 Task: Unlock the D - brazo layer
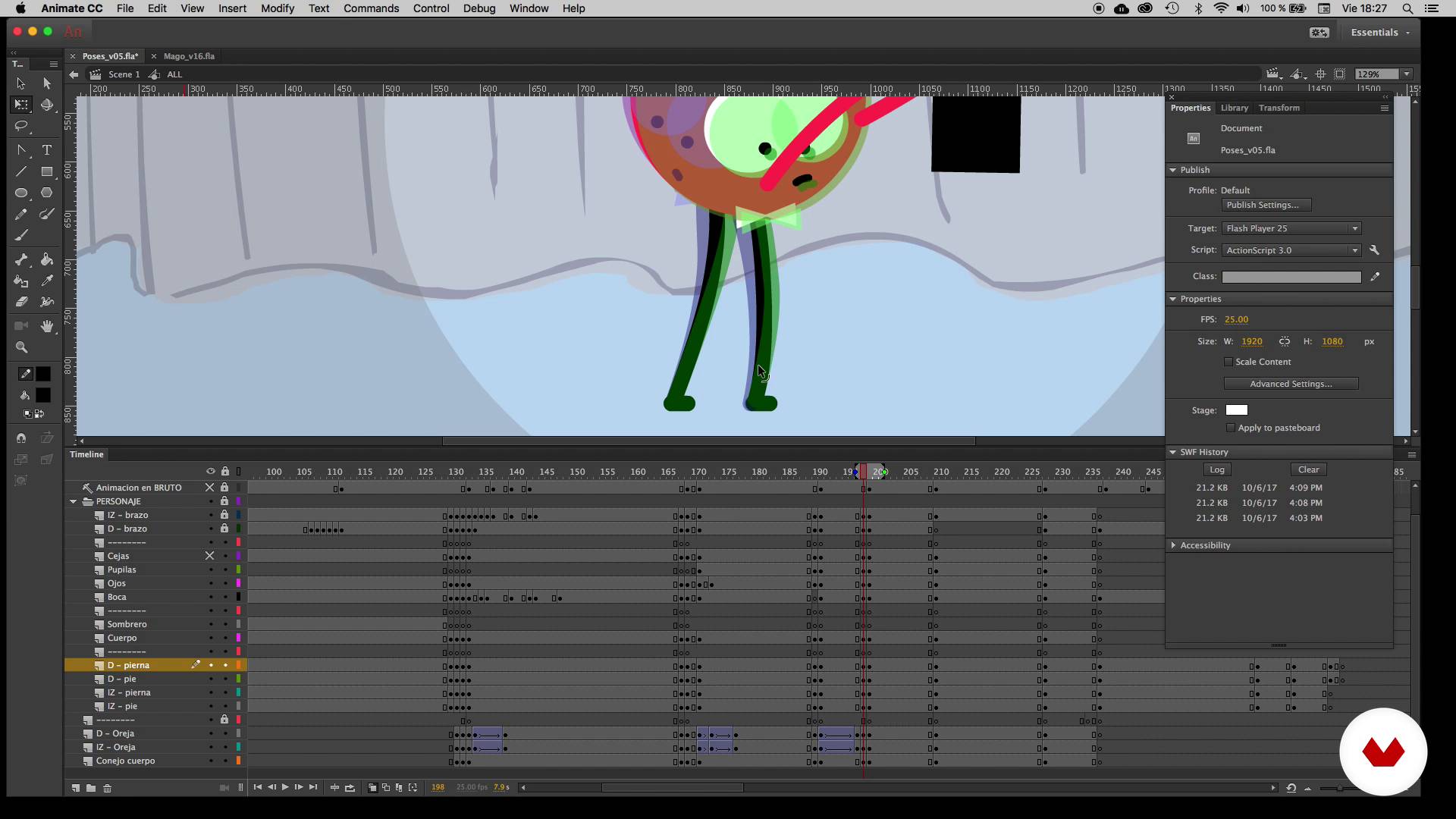[x=224, y=529]
